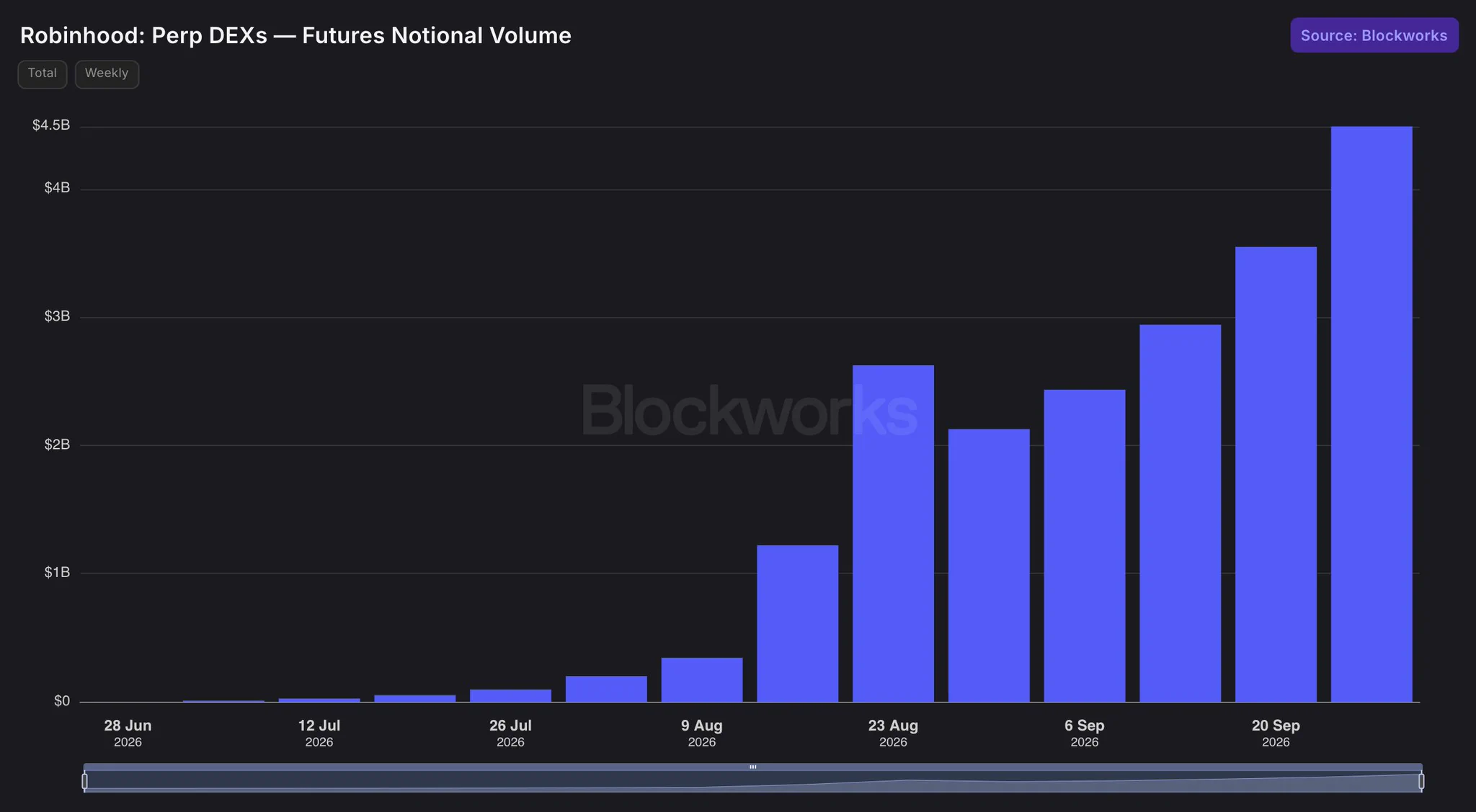Click the $2B y-axis label
Image resolution: width=1476 pixels, height=812 pixels.
tap(57, 445)
